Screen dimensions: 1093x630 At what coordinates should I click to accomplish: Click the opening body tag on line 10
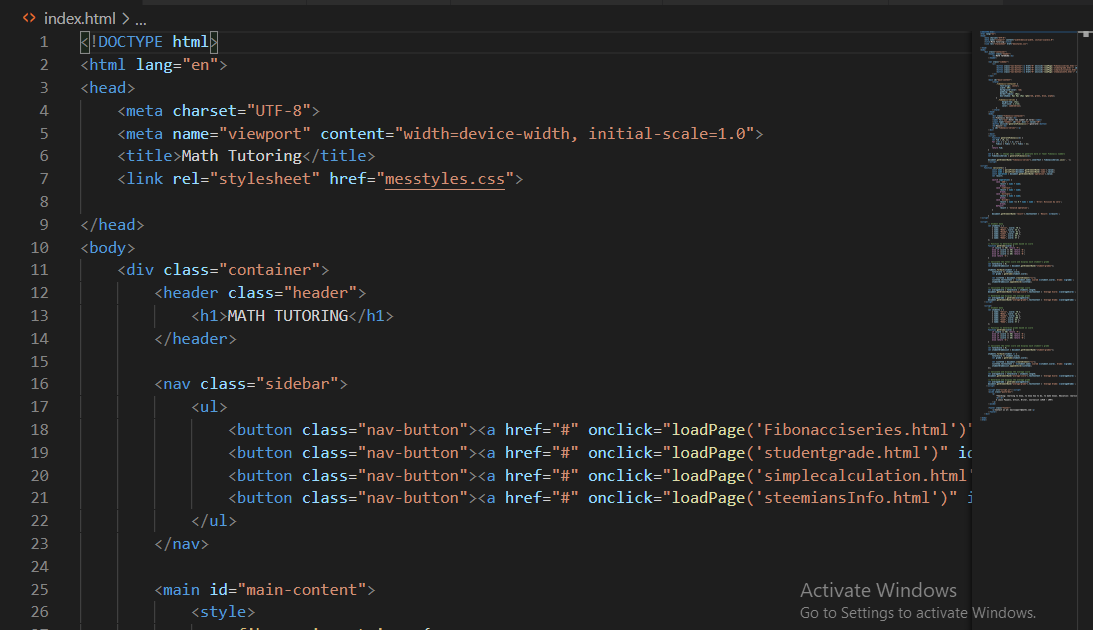pyautogui.click(x=107, y=247)
